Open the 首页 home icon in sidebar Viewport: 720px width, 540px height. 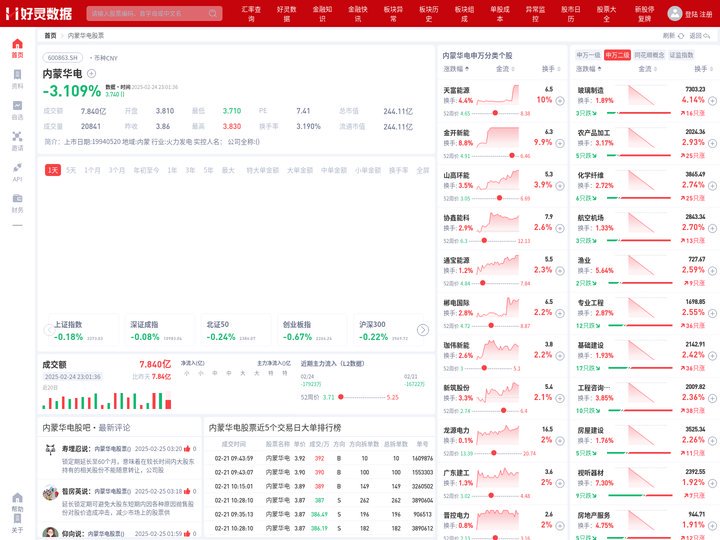coord(17,44)
